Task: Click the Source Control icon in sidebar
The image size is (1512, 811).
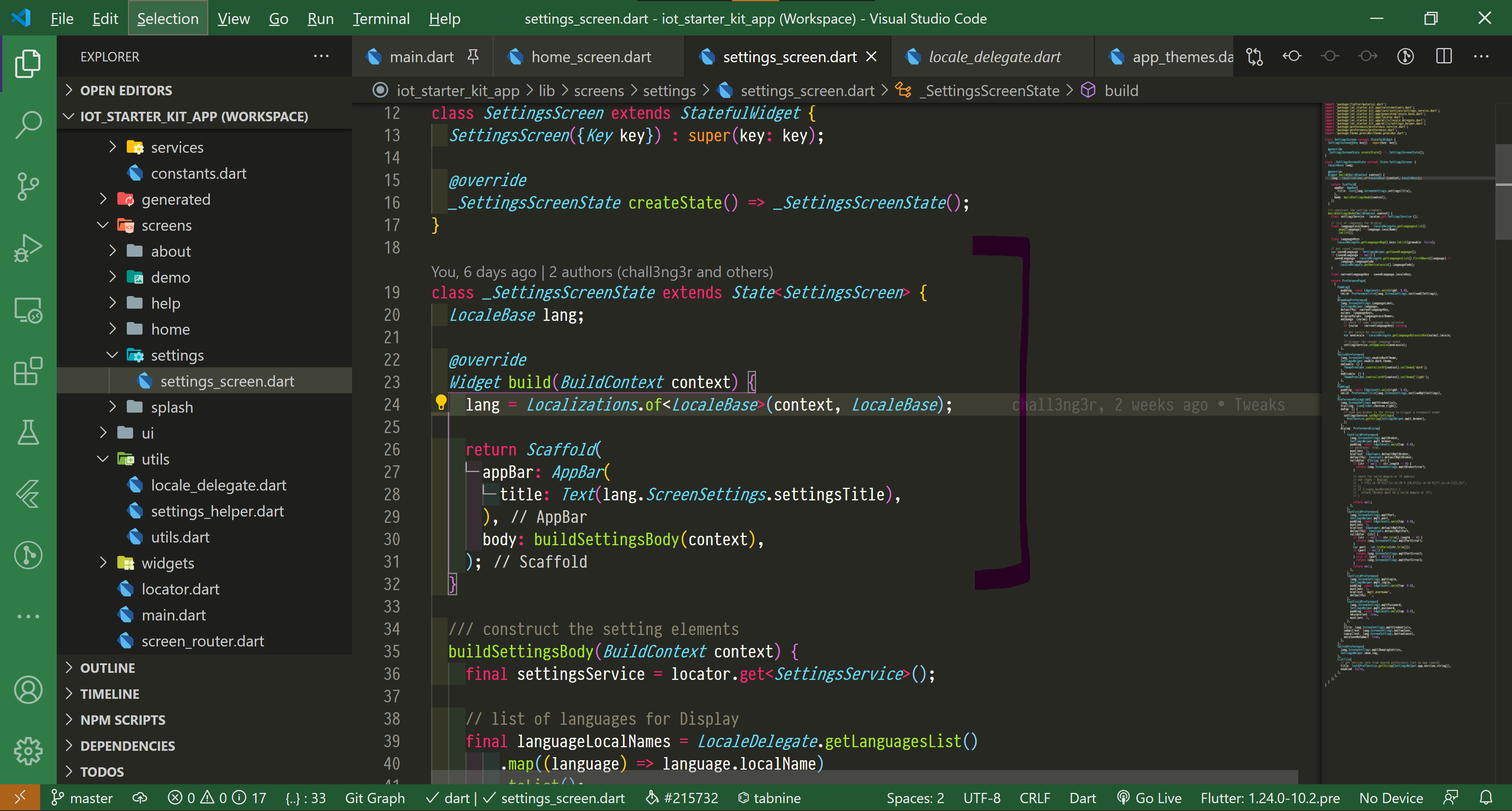Action: click(x=27, y=186)
